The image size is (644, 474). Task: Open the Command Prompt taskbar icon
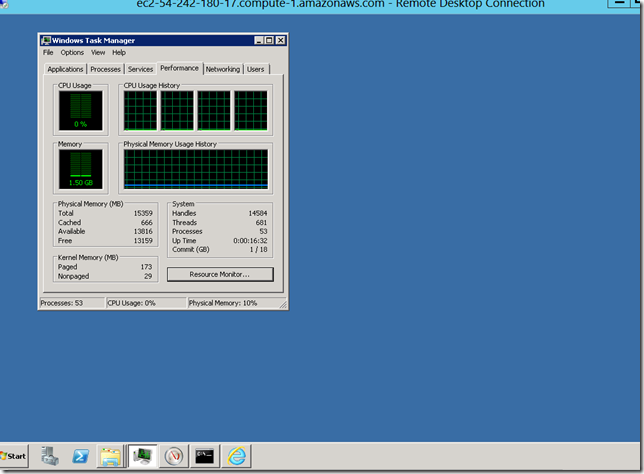tap(204, 457)
